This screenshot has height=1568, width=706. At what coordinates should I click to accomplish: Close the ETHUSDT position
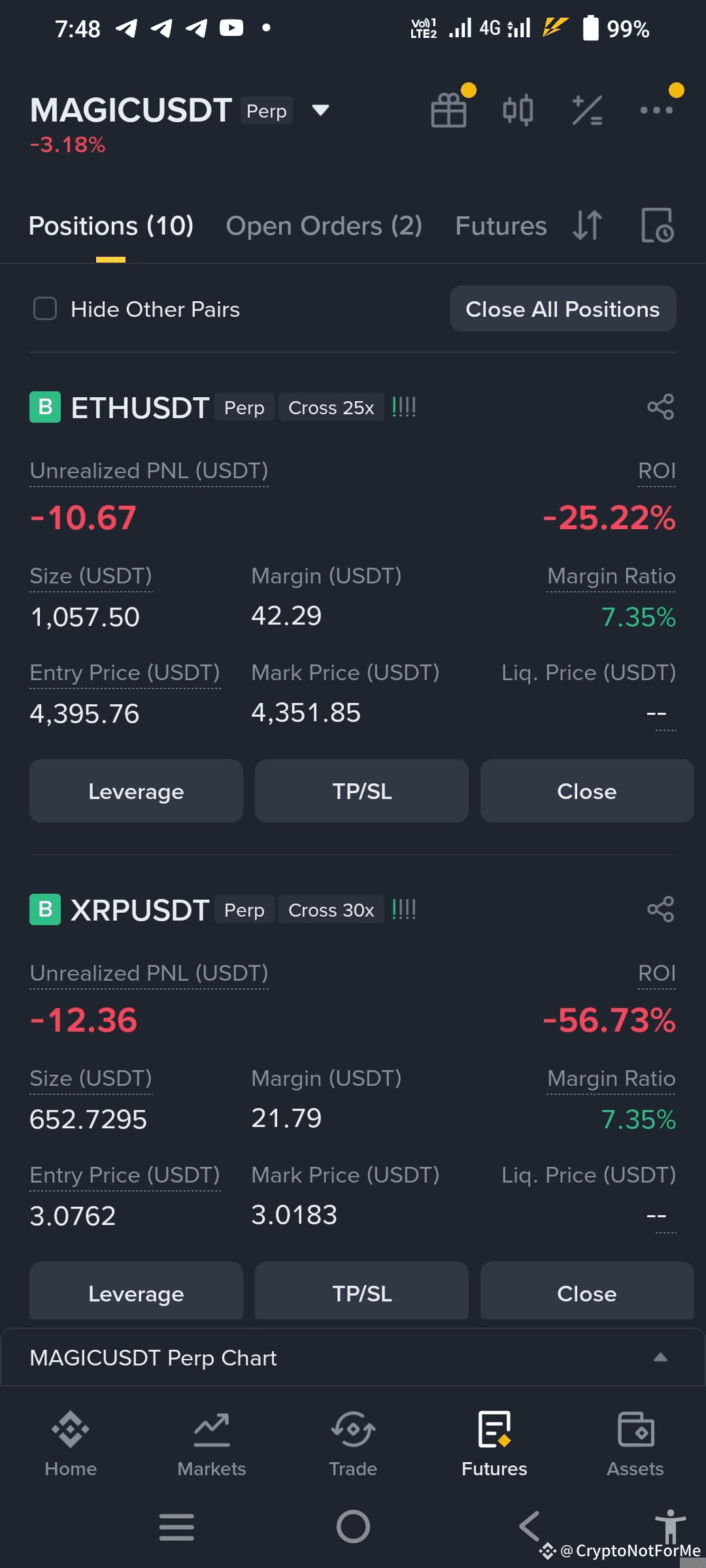[587, 791]
